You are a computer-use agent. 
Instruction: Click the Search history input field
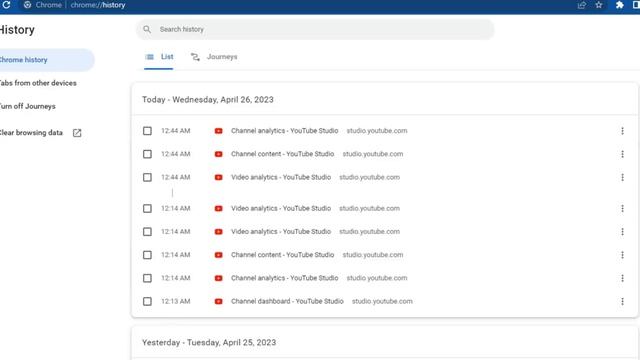click(315, 29)
